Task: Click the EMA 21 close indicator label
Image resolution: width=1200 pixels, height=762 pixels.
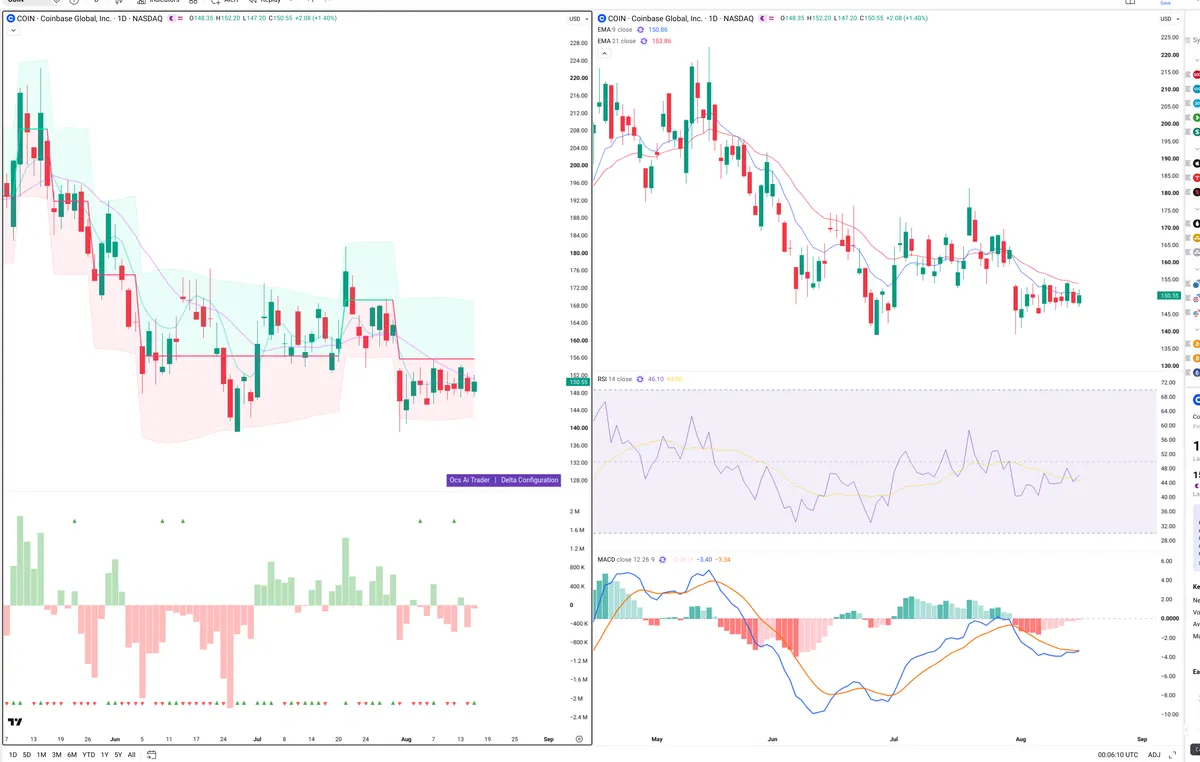Action: (x=616, y=41)
